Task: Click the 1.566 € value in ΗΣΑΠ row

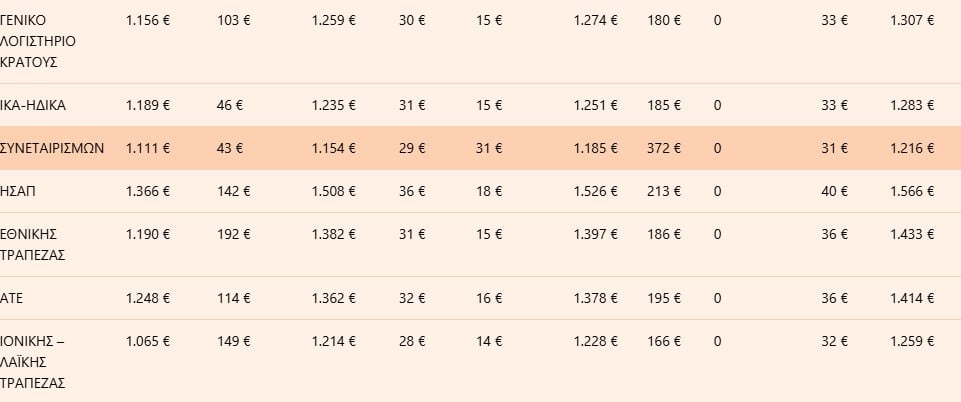Action: 912,191
